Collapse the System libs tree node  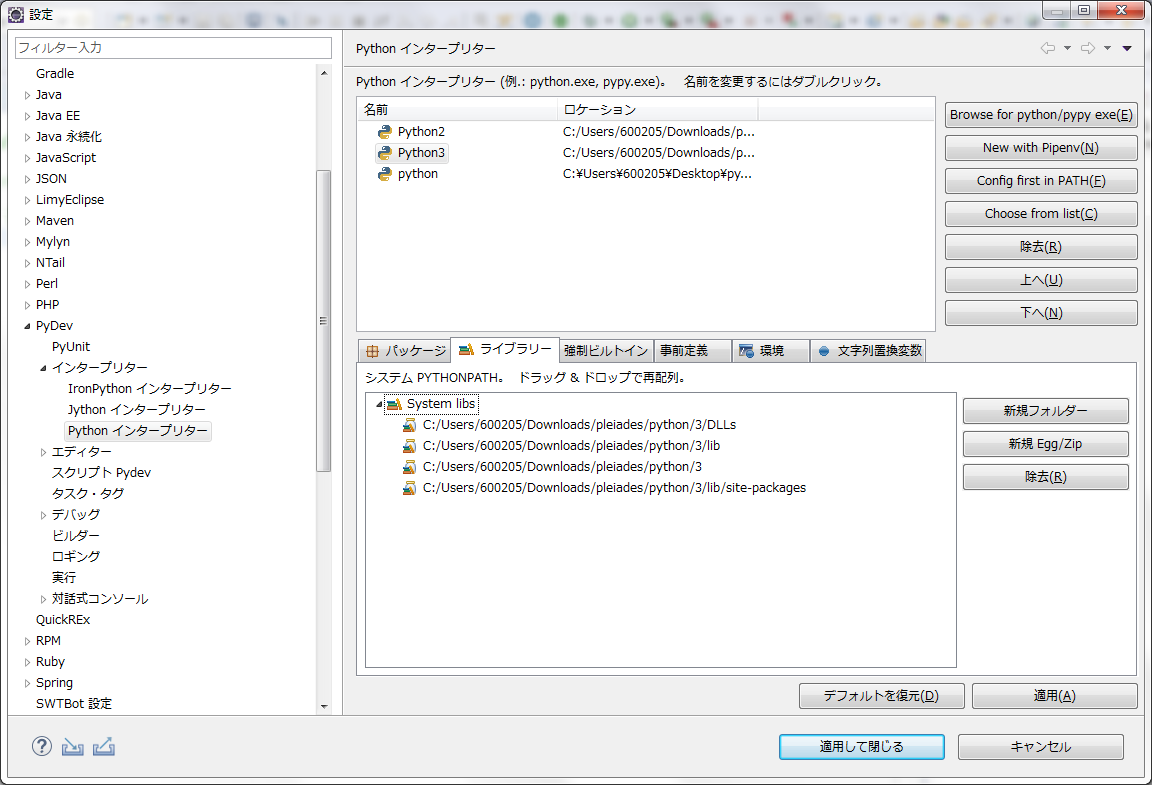379,405
